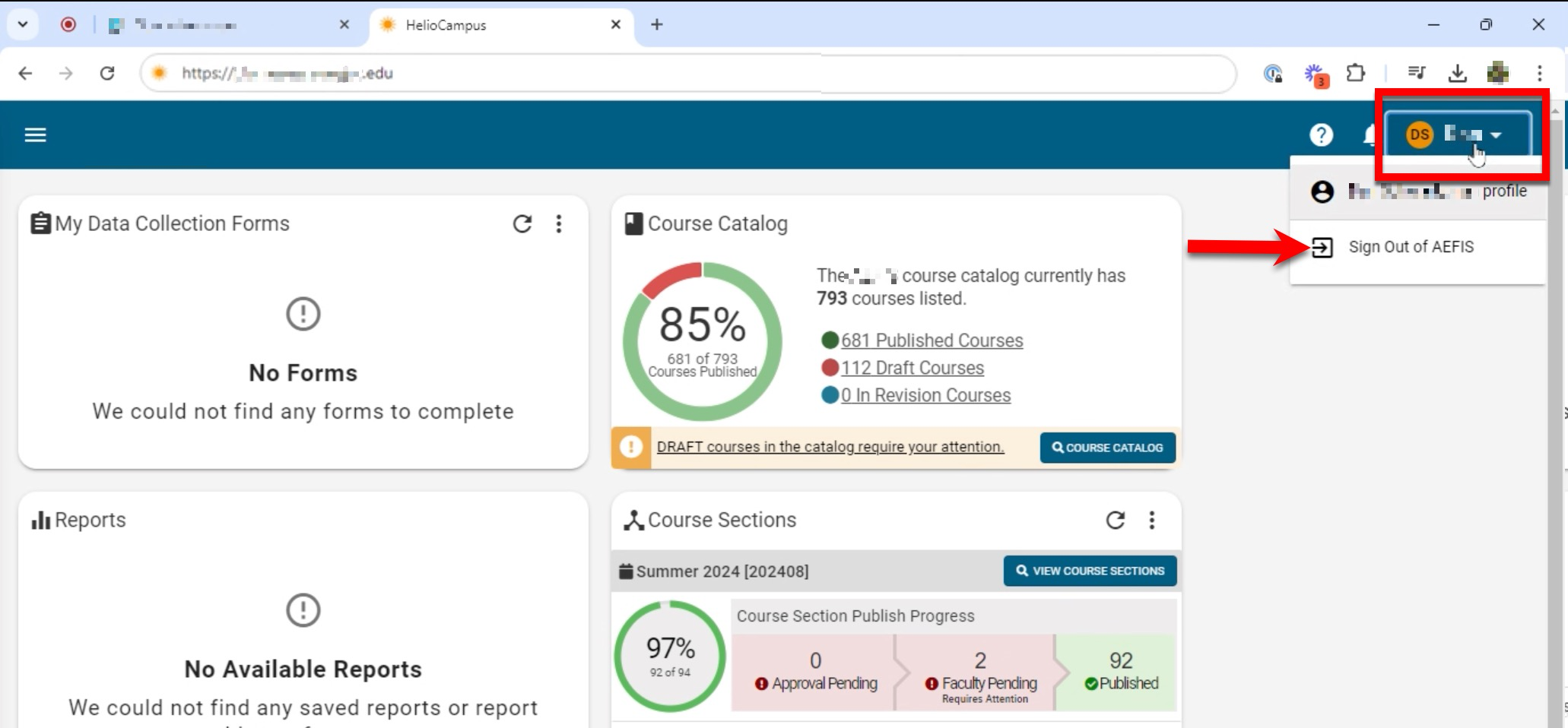1568x728 pixels.
Task: Open the tab search dropdown arrow
Action: (x=23, y=24)
